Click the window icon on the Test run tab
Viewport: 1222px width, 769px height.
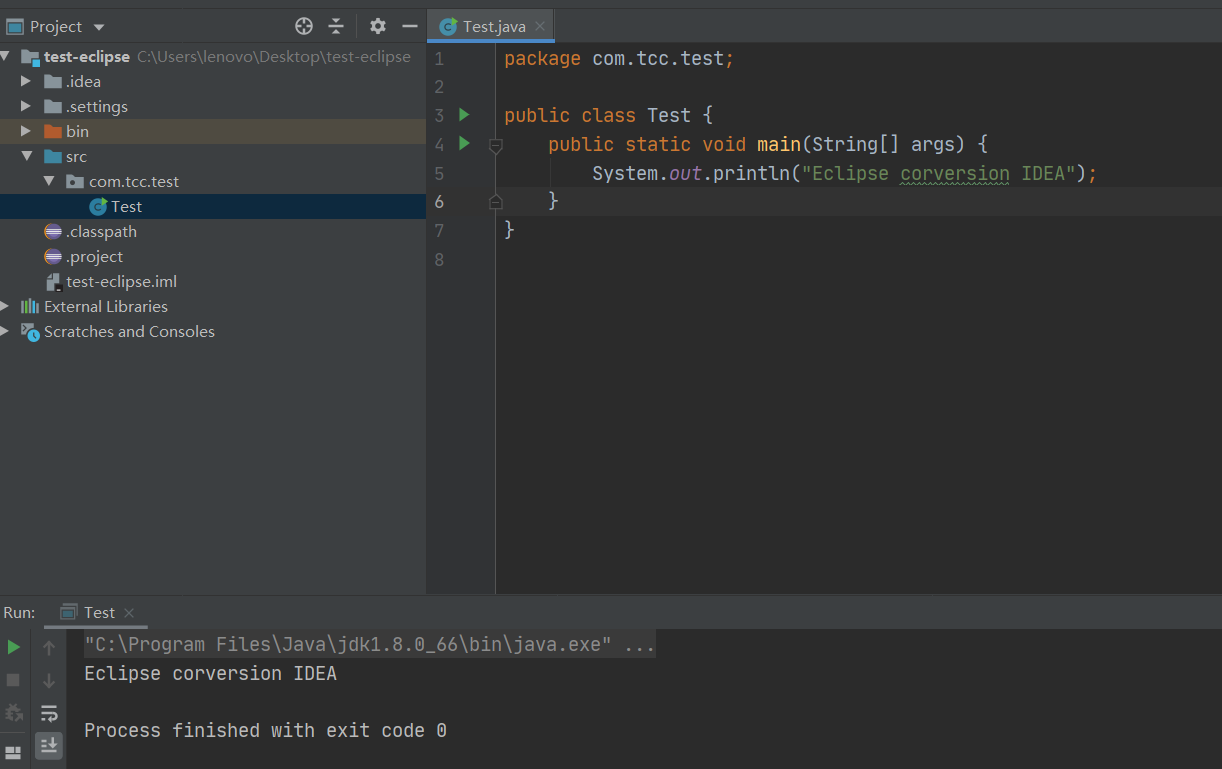(69, 612)
